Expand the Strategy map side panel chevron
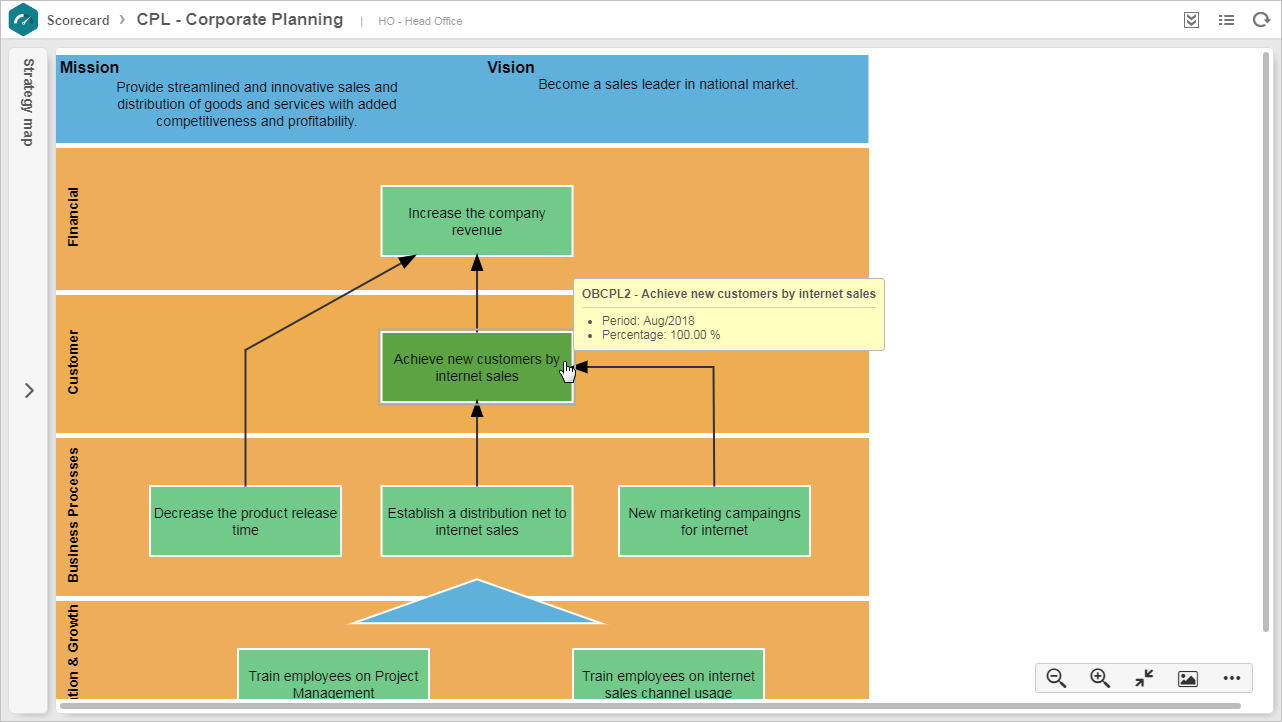 29,391
